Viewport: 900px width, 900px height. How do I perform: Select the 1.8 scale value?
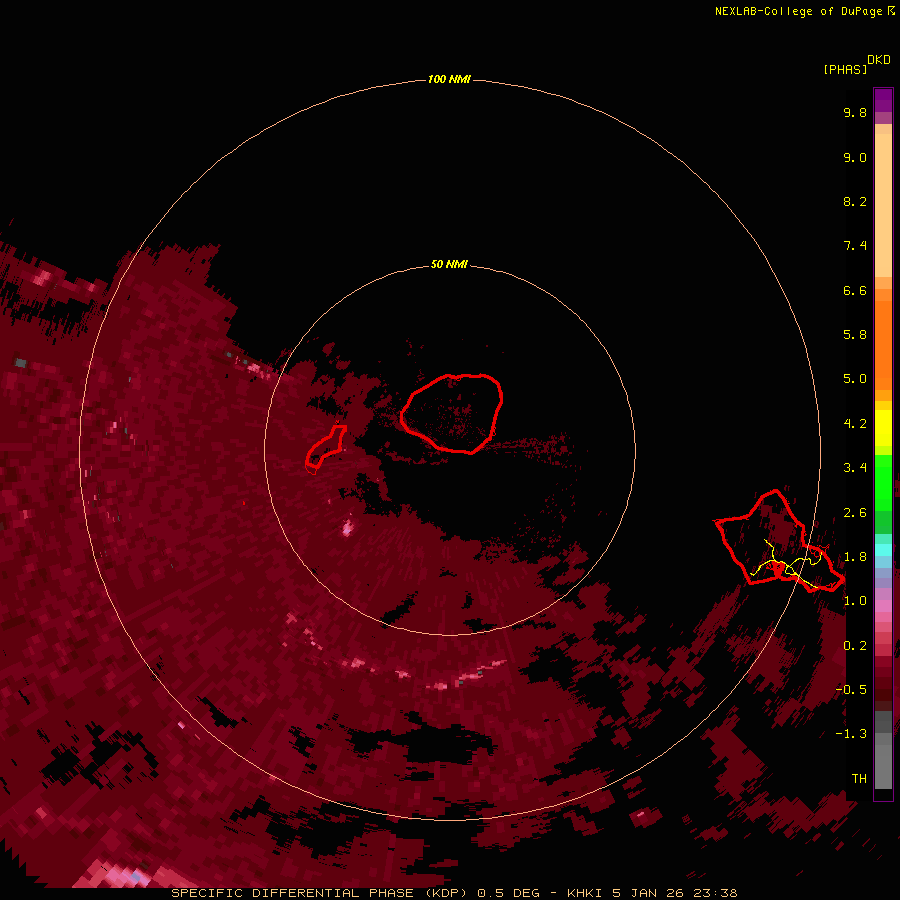pyautogui.click(x=855, y=557)
